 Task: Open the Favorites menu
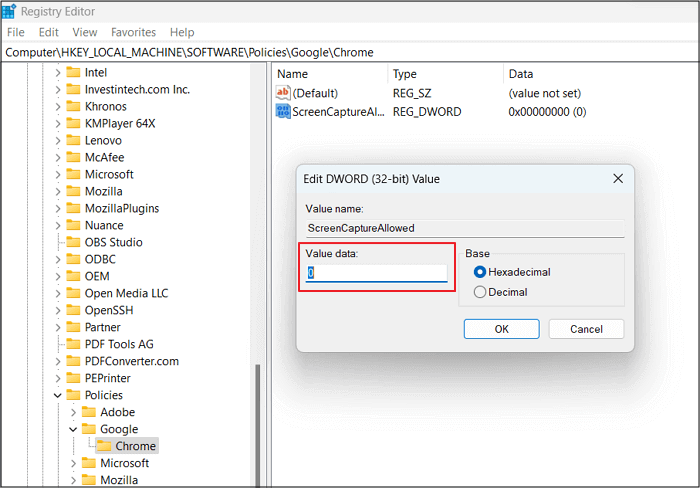pyautogui.click(x=133, y=32)
